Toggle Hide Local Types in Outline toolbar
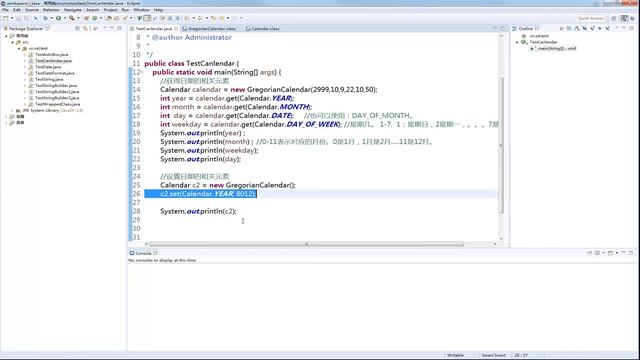 [607, 28]
